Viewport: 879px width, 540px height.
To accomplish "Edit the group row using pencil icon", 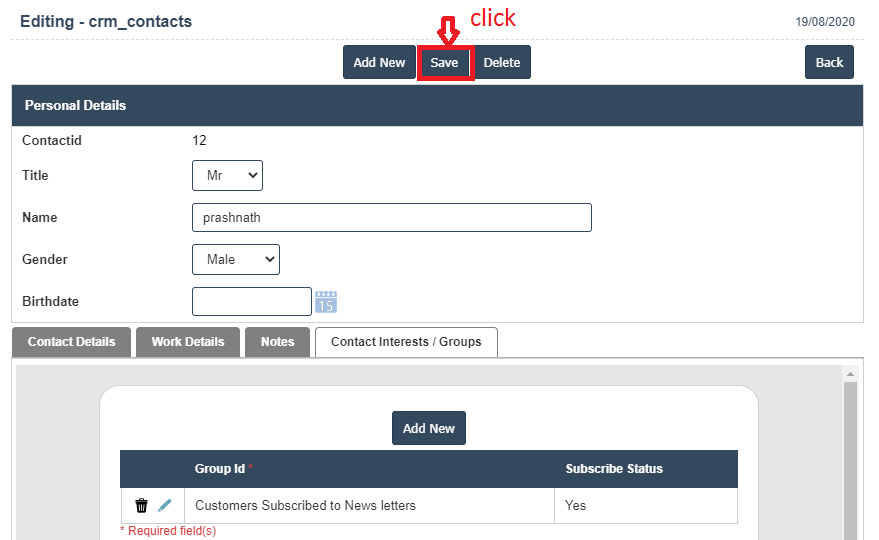I will (x=165, y=506).
